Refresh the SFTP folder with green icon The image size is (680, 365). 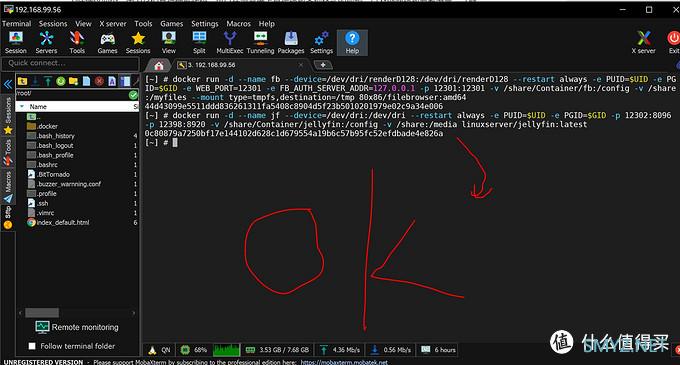[61, 81]
